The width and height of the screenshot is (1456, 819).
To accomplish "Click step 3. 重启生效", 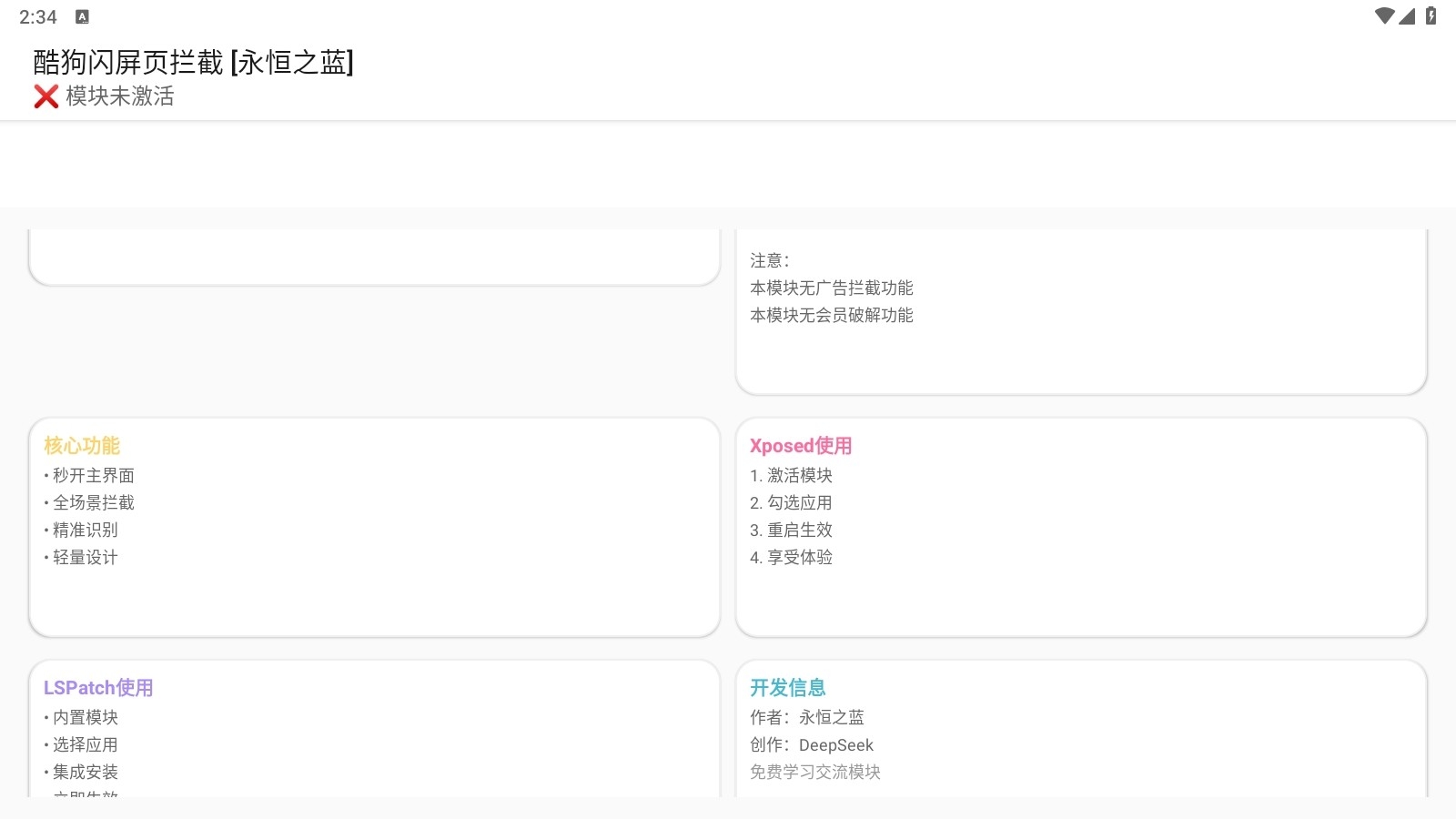I will [x=791, y=531].
